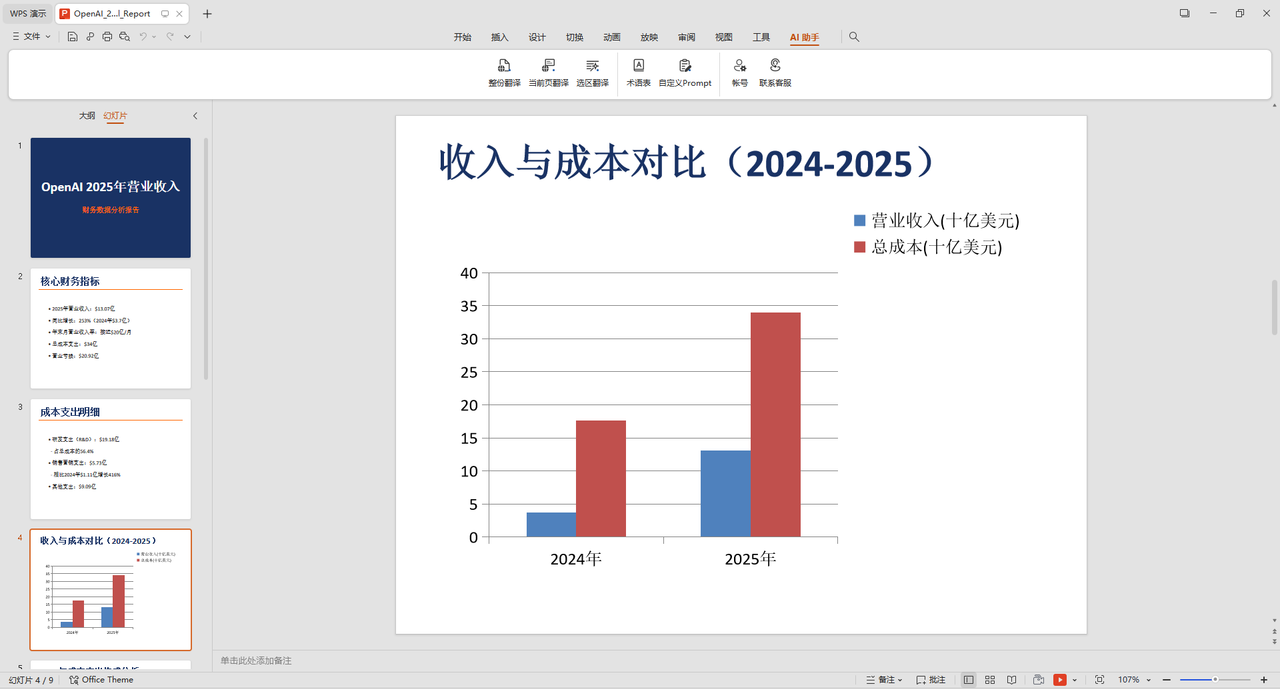Open the 插入 ribbon tab
Screen dimensions: 1280x689
coord(500,37)
